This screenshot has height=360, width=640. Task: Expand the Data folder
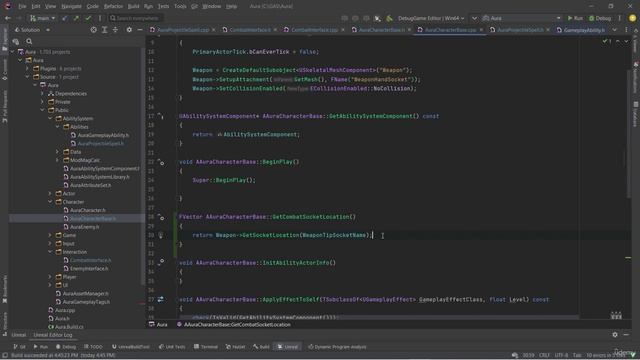(x=58, y=152)
